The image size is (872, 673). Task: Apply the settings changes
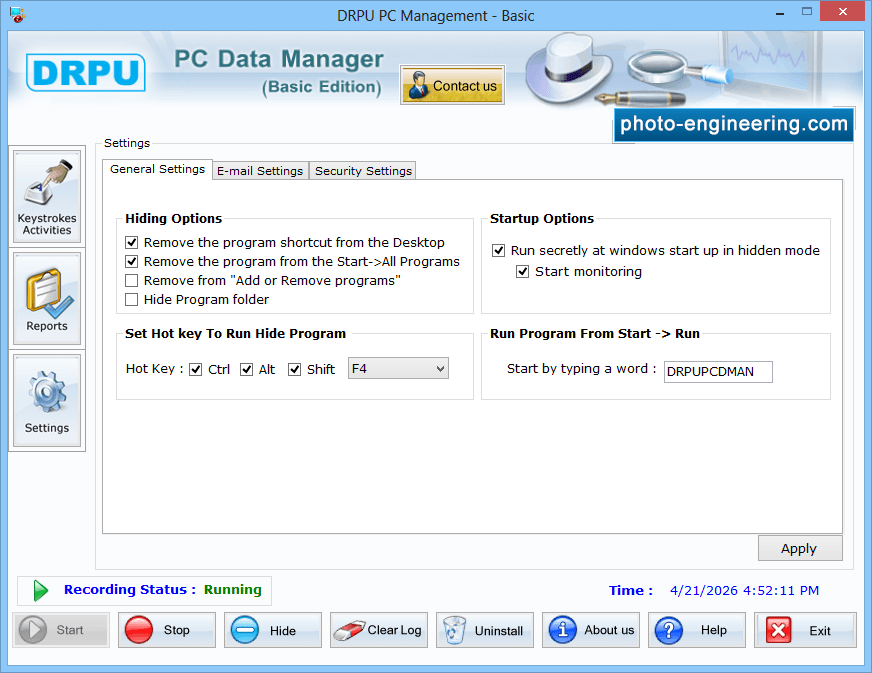tap(800, 548)
